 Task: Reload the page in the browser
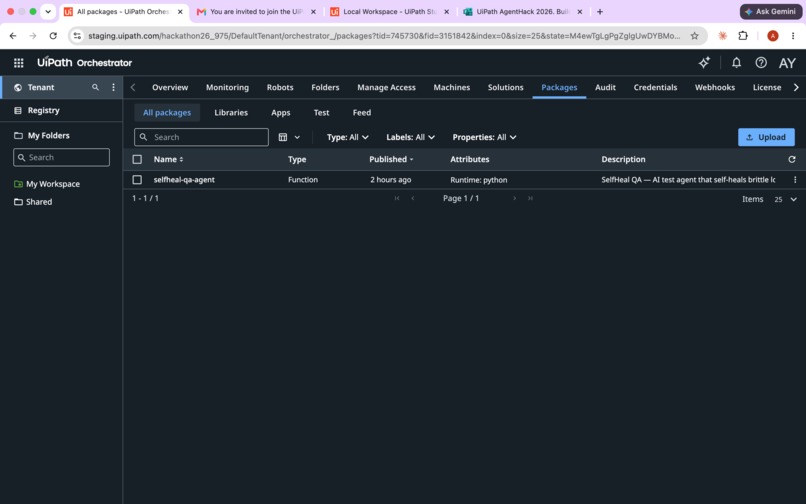pyautogui.click(x=53, y=35)
